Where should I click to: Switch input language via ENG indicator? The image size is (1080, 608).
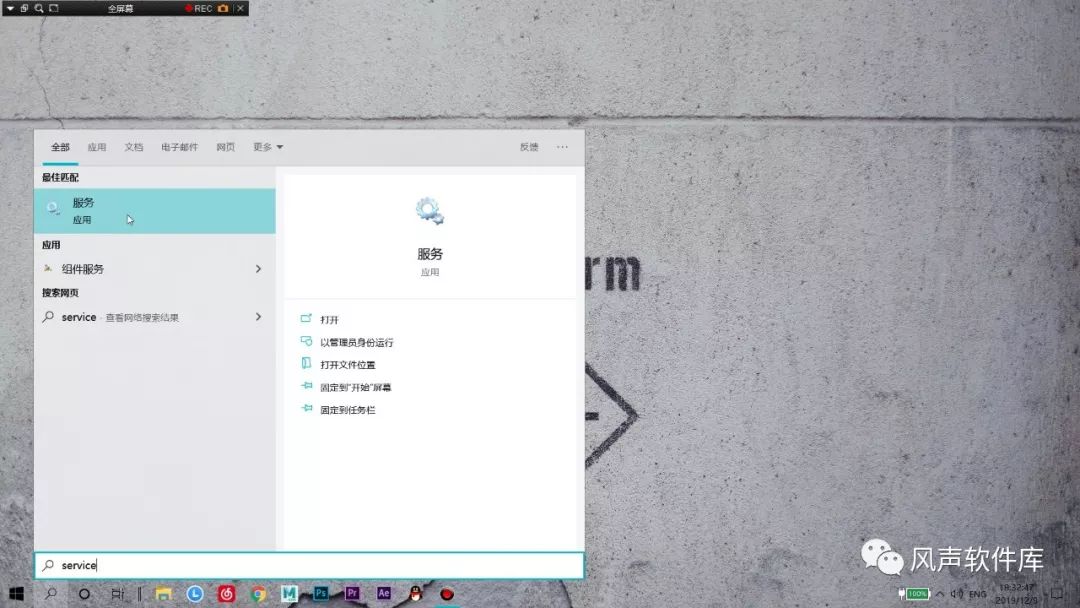pos(978,593)
